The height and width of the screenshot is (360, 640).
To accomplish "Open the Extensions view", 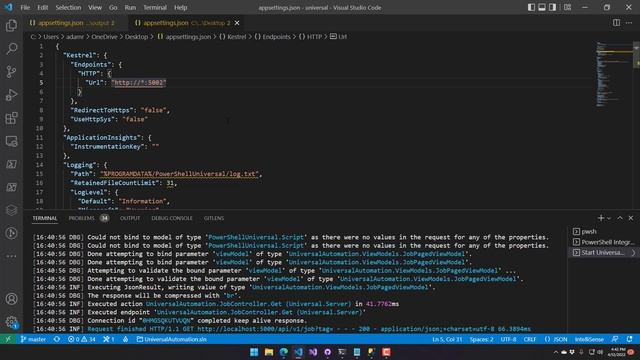I will coord(11,118).
